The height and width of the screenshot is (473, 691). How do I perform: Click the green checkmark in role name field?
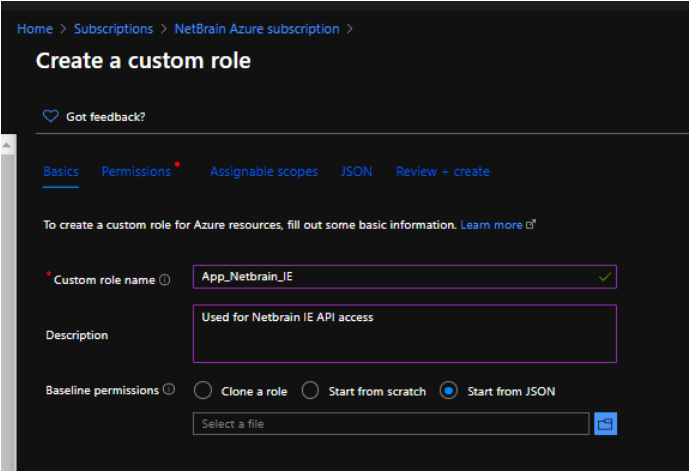point(604,277)
